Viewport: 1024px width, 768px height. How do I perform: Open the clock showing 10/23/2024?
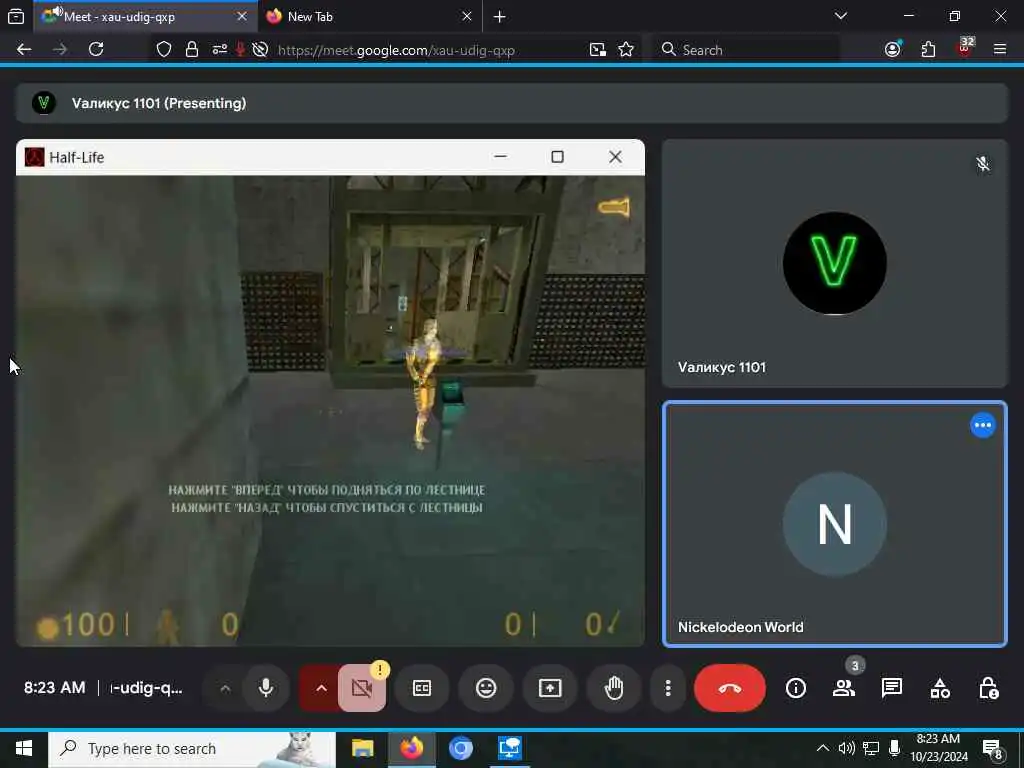(x=938, y=748)
